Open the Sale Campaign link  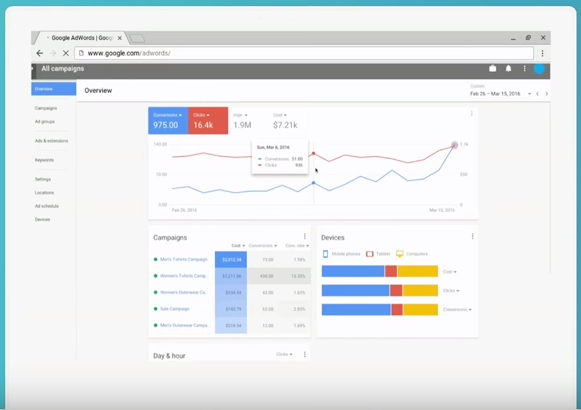coord(175,309)
